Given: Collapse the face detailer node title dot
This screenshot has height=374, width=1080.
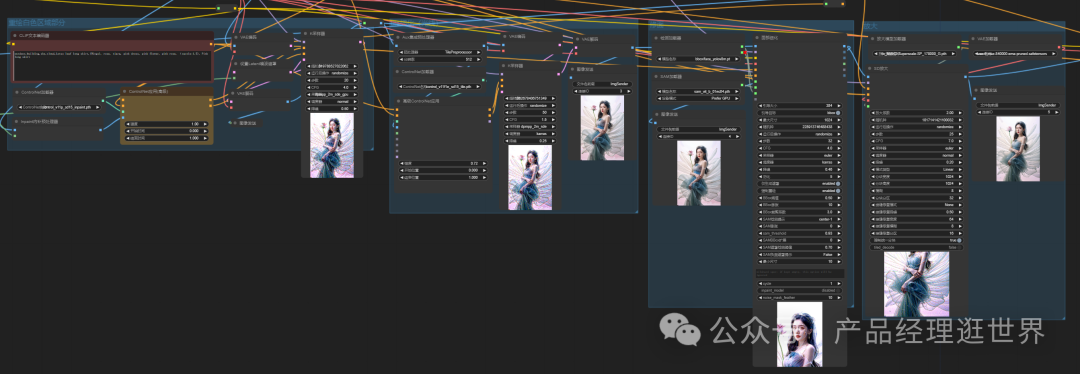Looking at the screenshot, I should tap(757, 38).
